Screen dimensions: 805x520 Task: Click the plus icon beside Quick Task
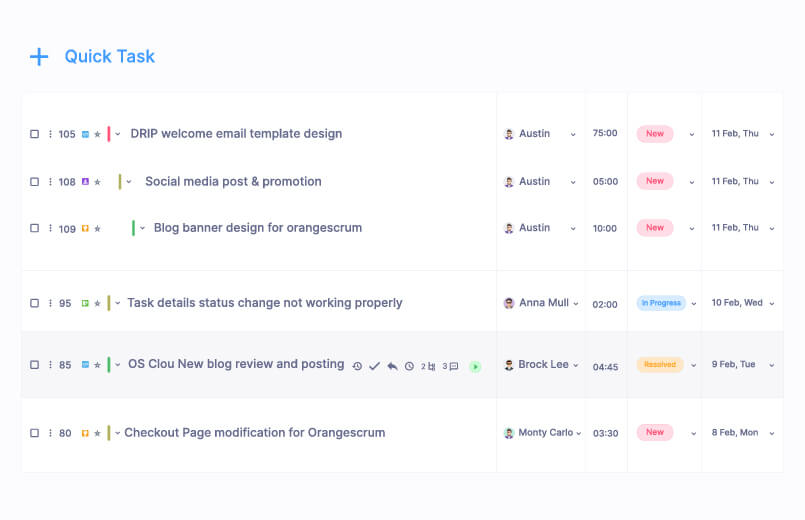pyautogui.click(x=39, y=57)
